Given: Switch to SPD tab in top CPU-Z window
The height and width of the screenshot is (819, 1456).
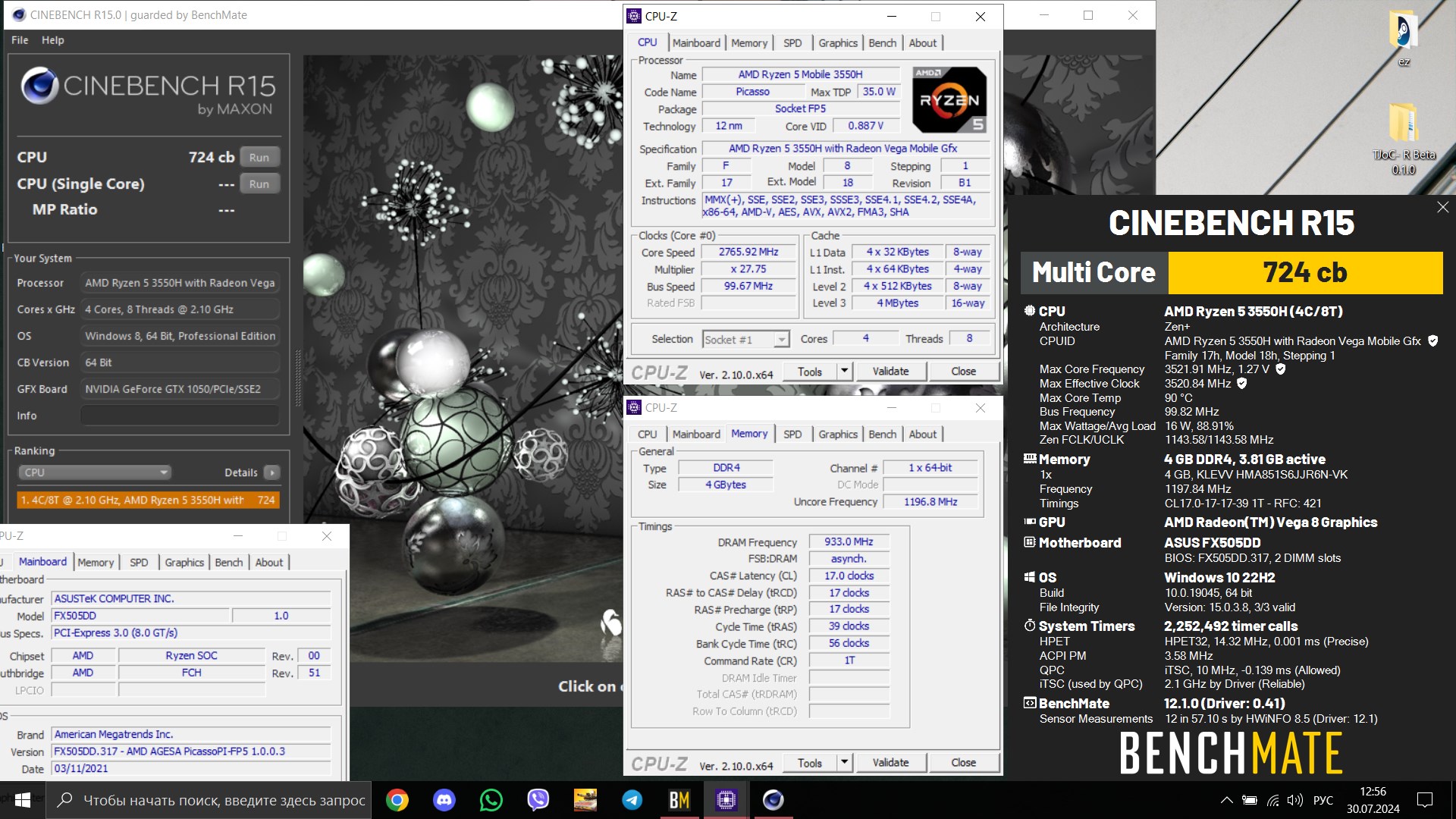Looking at the screenshot, I should point(792,43).
